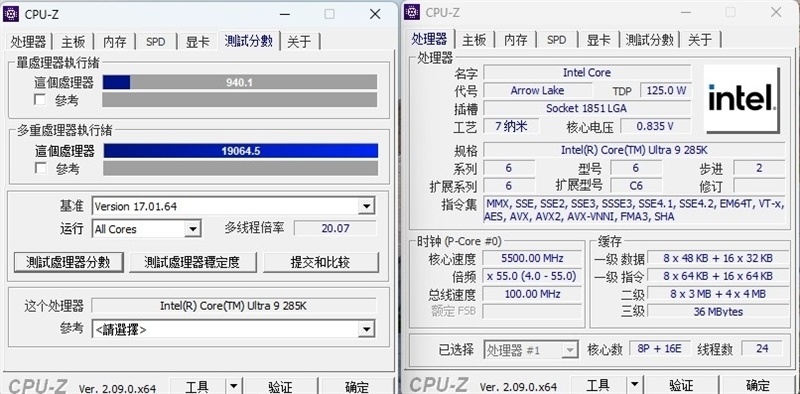
Task: Expand the 工具 arrow menu in right window
Action: click(634, 385)
